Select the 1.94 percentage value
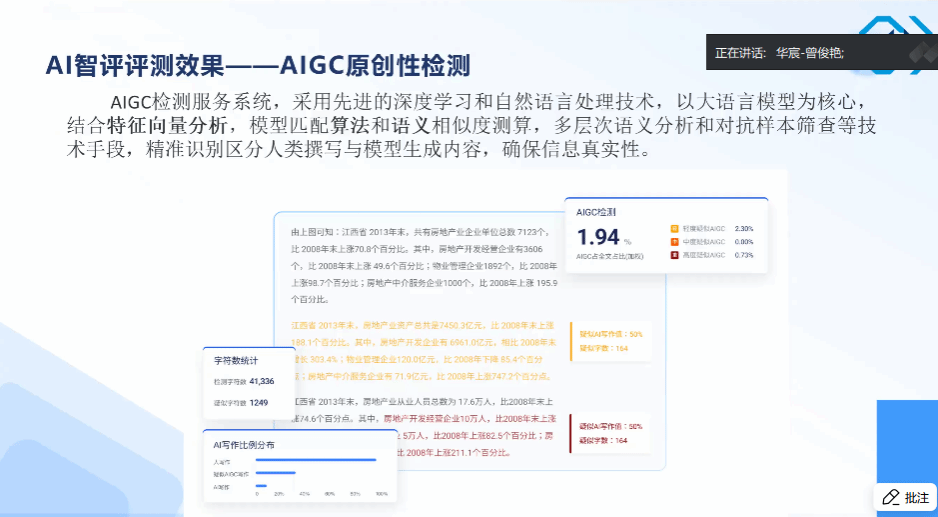Image resolution: width=938 pixels, height=517 pixels. tap(598, 238)
